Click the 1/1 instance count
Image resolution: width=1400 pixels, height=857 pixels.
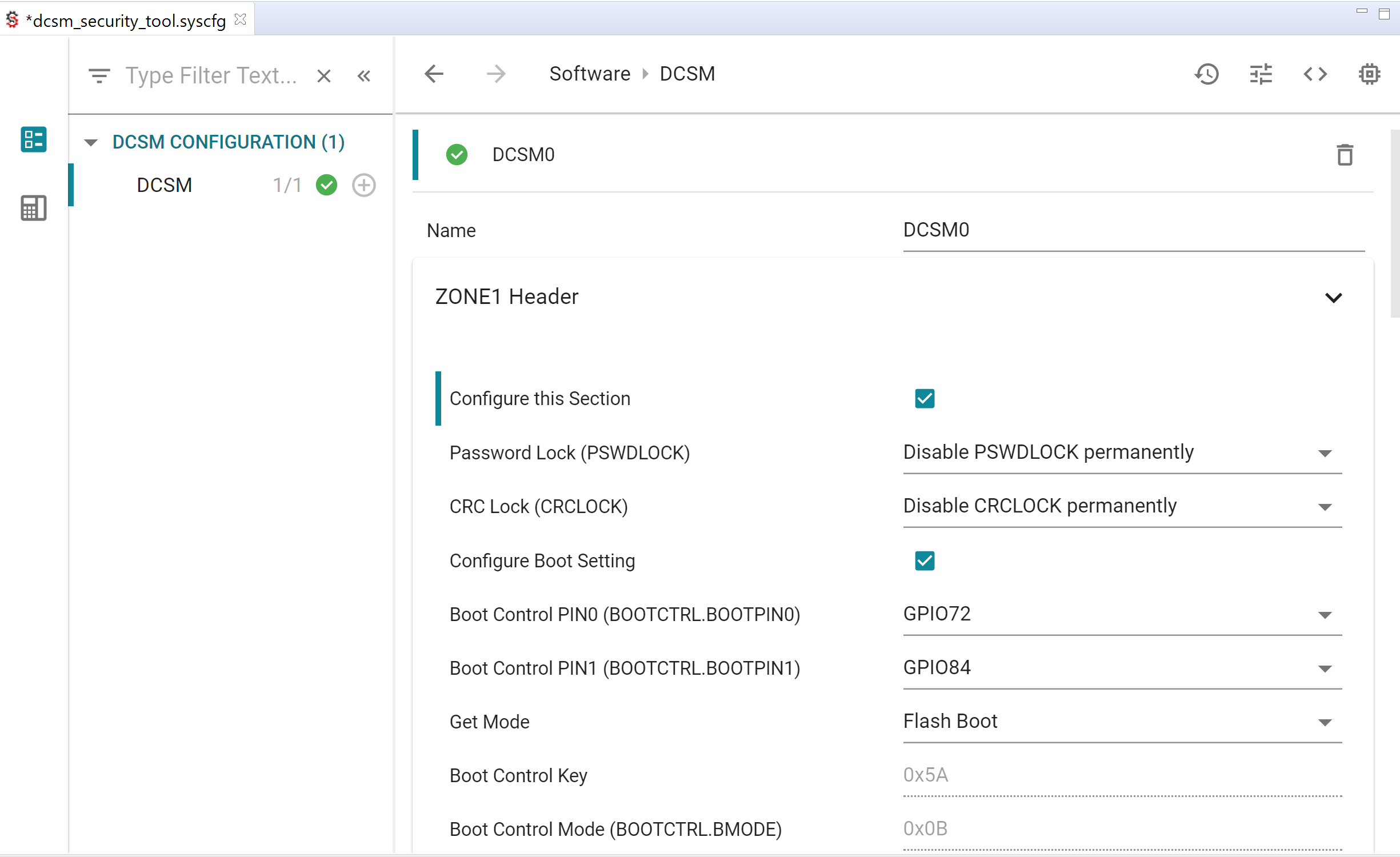[287, 185]
